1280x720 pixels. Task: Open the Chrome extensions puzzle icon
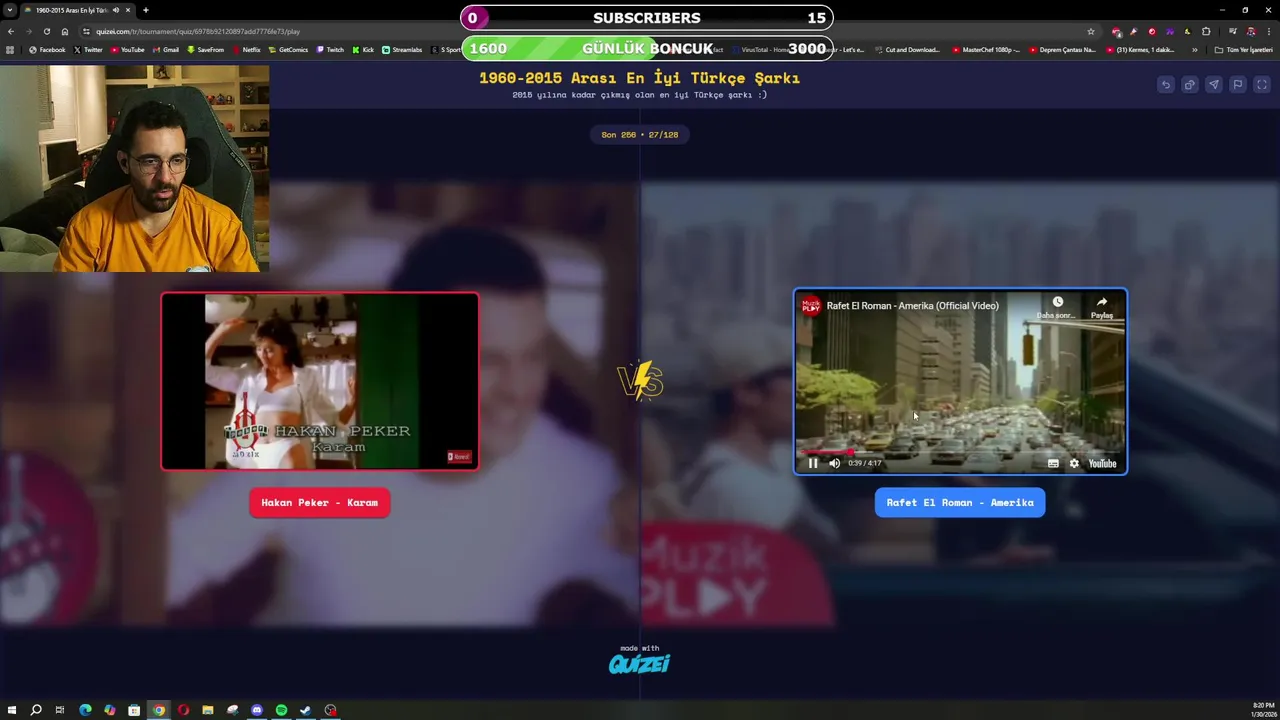tap(1206, 31)
